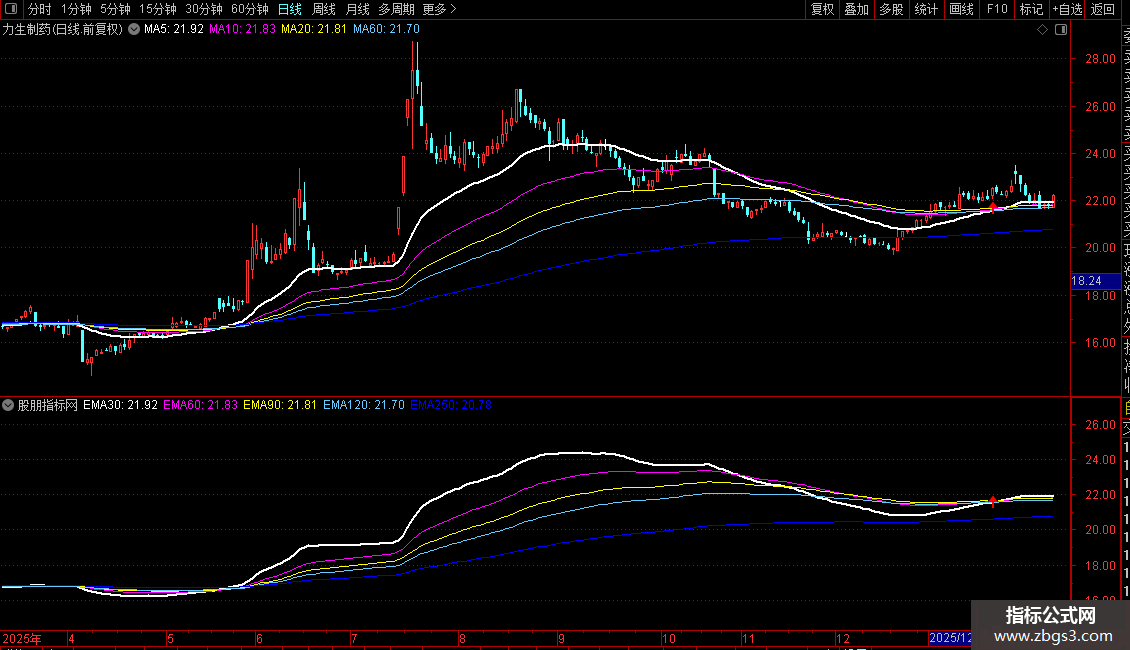Switch to 周线 weekly chart
This screenshot has height=650, width=1130.
[x=323, y=9]
